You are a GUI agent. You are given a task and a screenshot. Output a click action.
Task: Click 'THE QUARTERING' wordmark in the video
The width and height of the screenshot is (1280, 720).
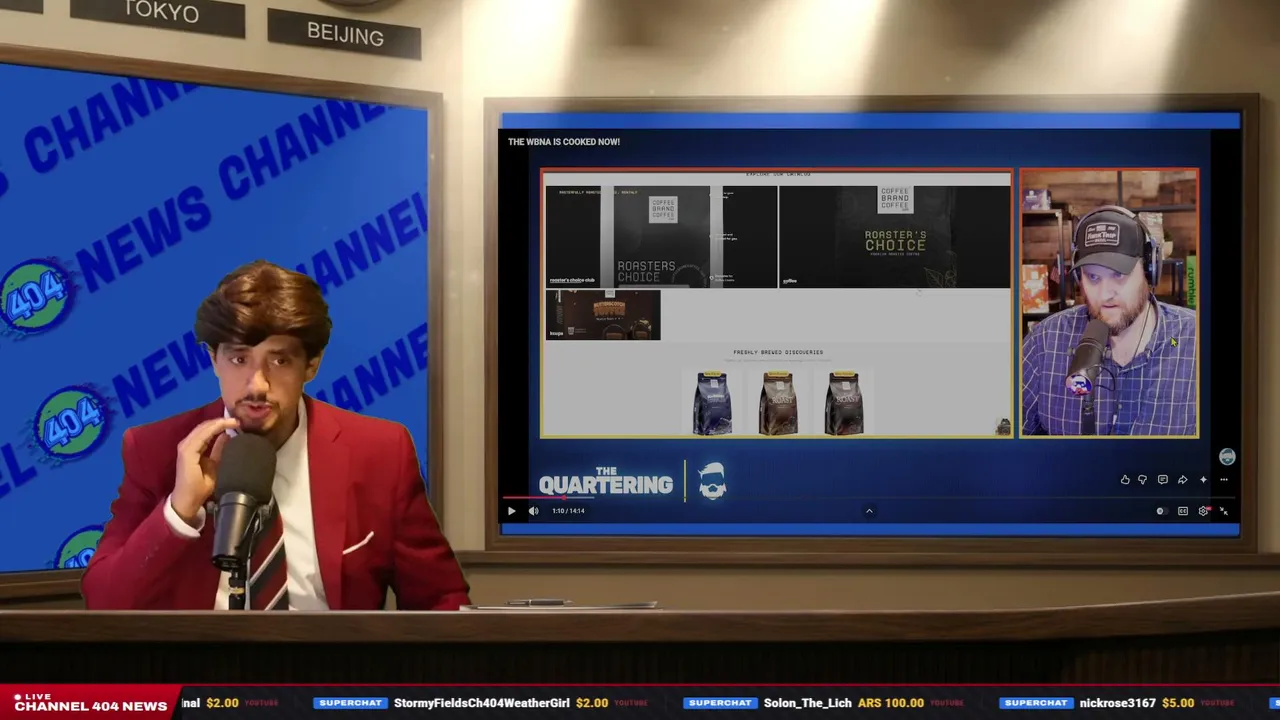click(x=606, y=481)
